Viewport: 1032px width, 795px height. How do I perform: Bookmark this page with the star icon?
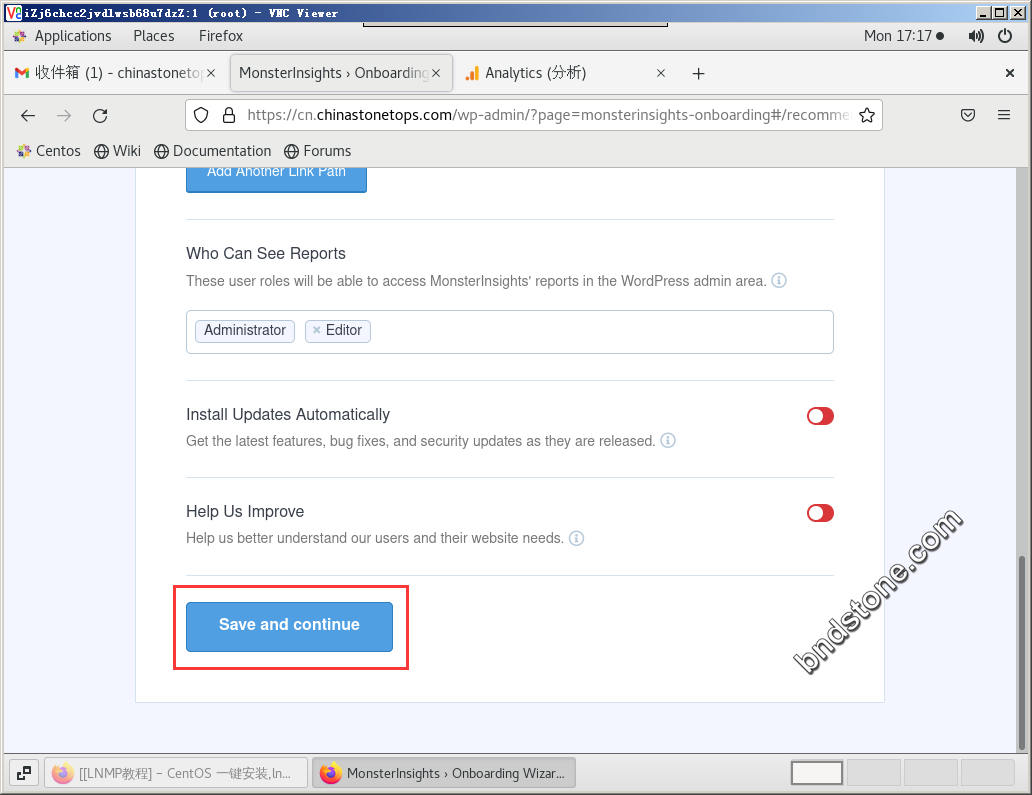point(867,115)
